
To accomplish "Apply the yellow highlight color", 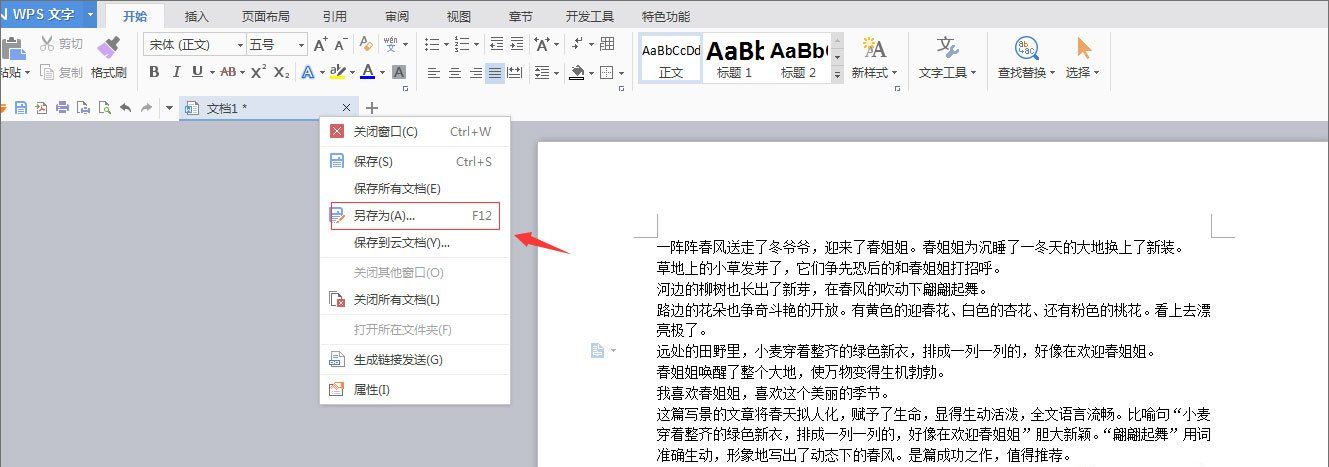I will pyautogui.click(x=336, y=72).
